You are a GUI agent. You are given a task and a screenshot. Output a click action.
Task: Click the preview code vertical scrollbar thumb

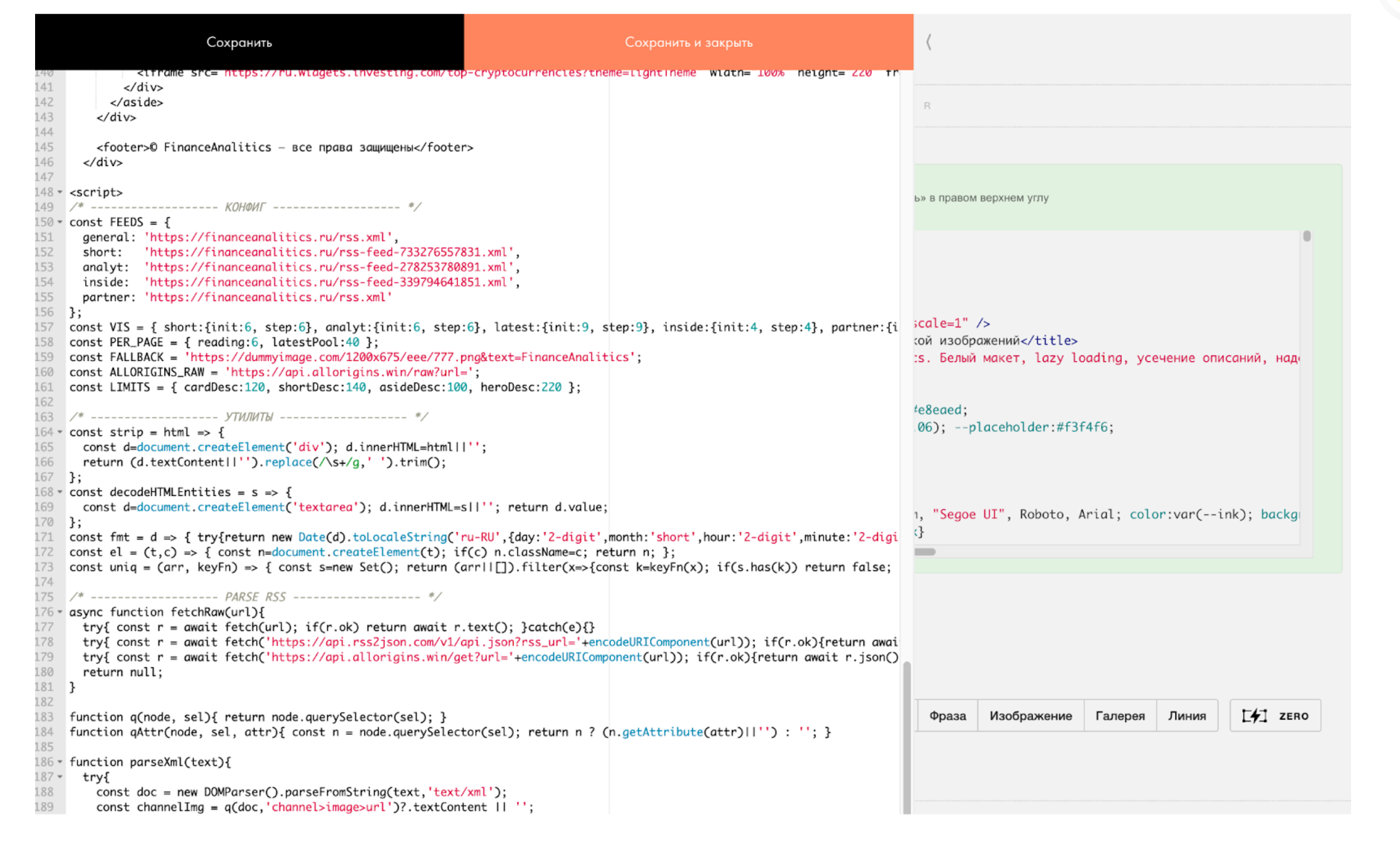(1307, 236)
